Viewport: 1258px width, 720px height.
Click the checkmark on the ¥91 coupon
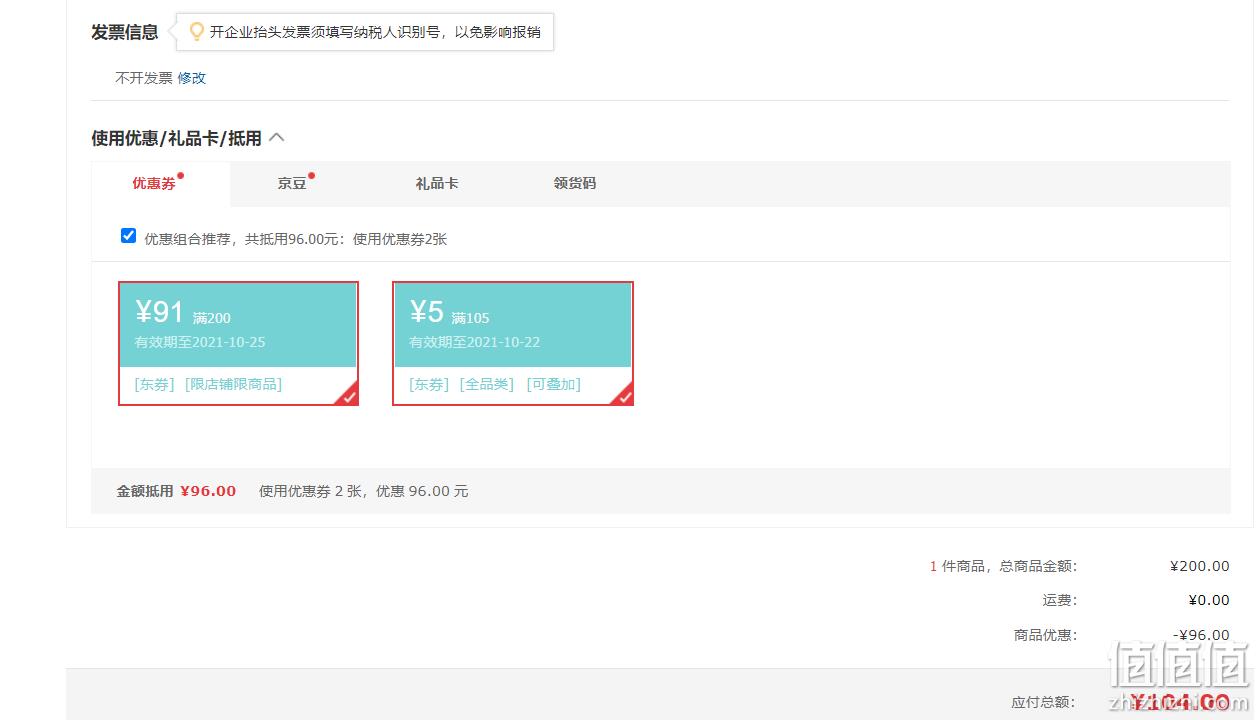347,395
